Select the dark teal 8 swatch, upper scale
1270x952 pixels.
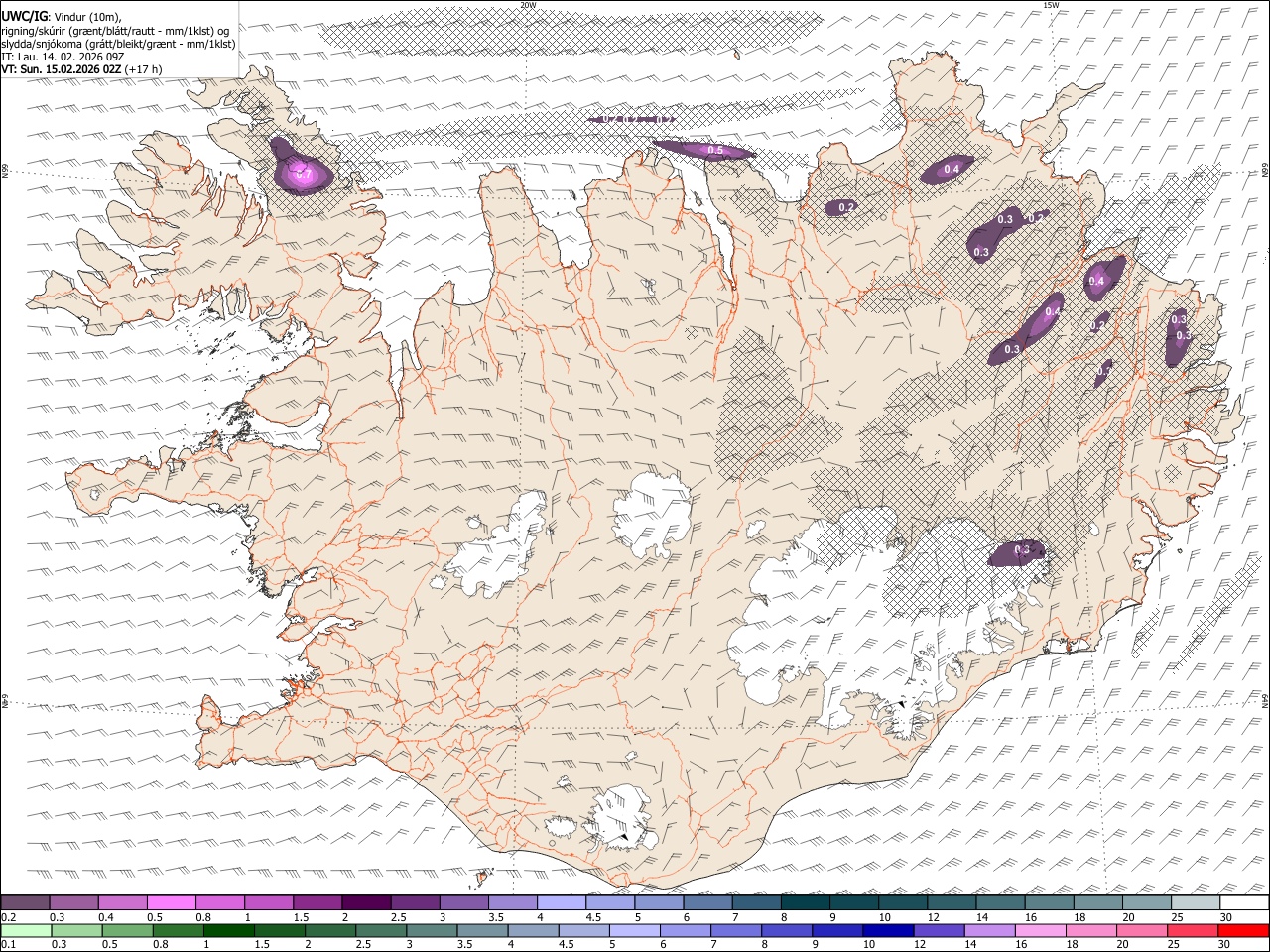click(x=806, y=903)
